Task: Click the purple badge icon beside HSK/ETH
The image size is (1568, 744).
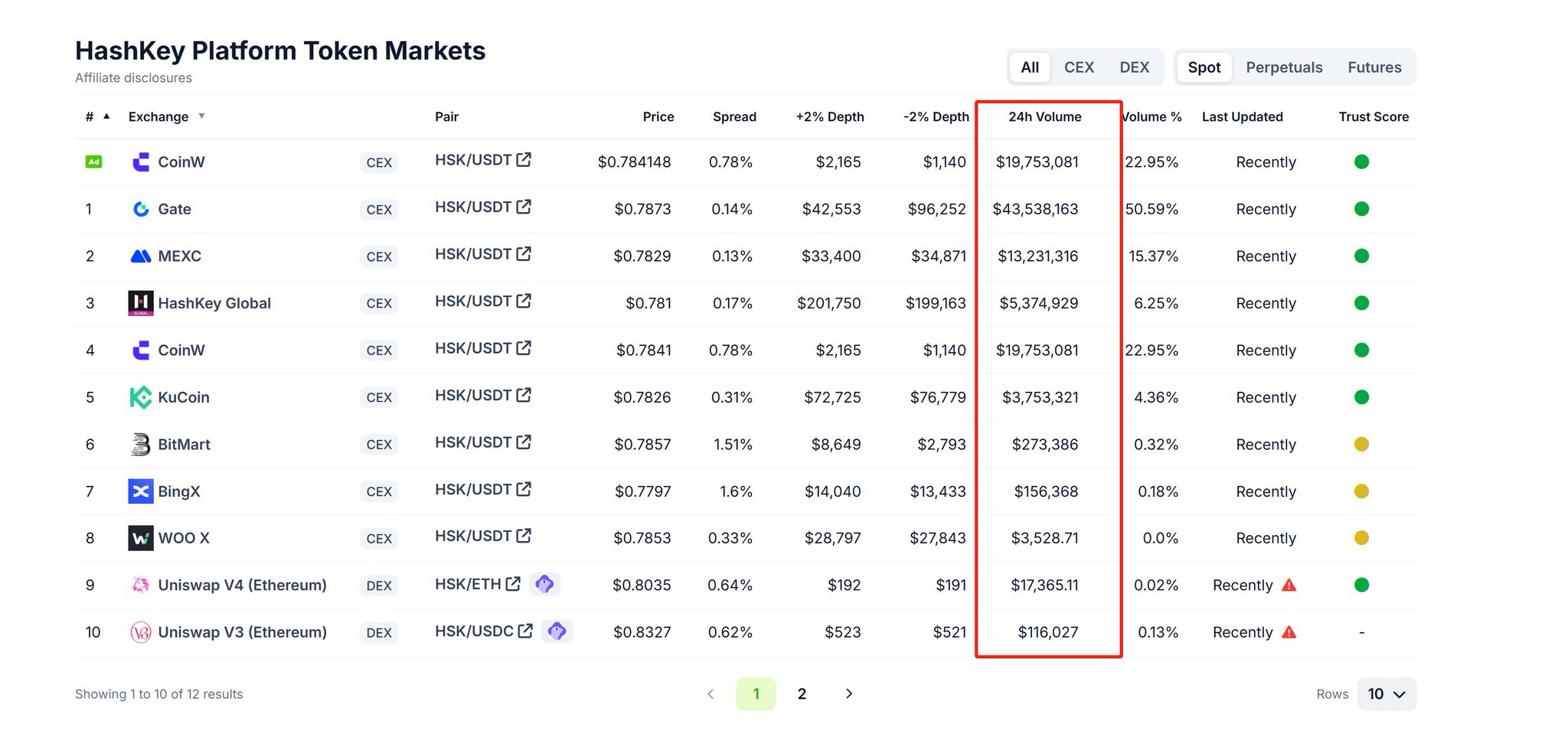Action: [x=544, y=584]
